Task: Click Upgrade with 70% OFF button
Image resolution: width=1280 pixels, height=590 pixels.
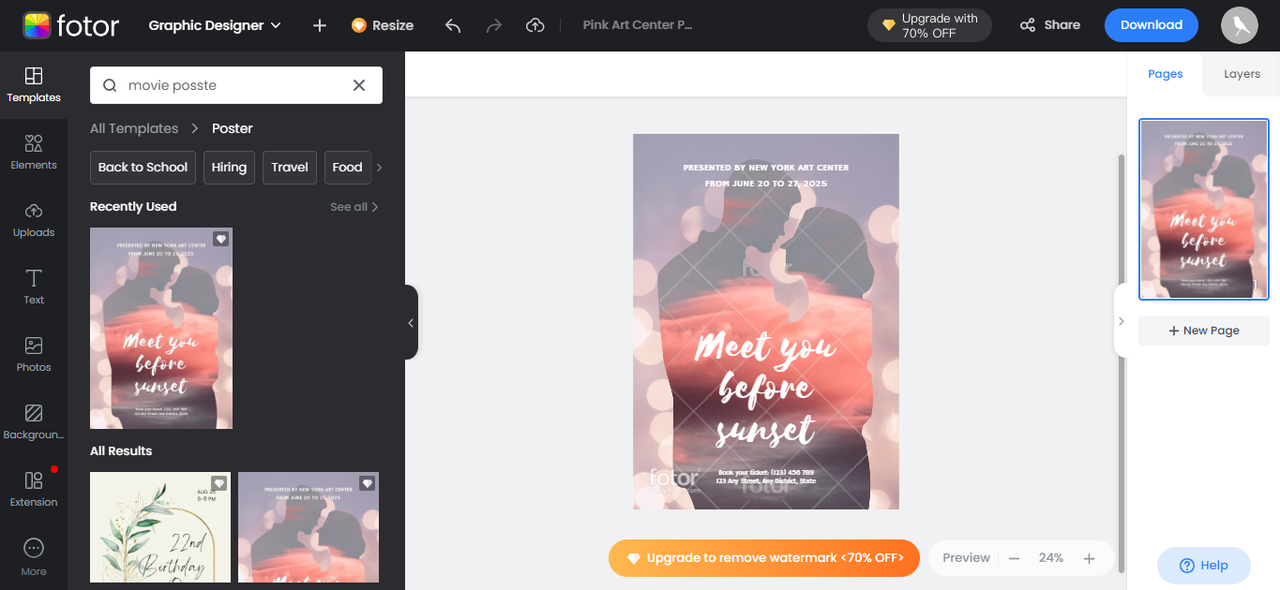Action: click(x=929, y=25)
